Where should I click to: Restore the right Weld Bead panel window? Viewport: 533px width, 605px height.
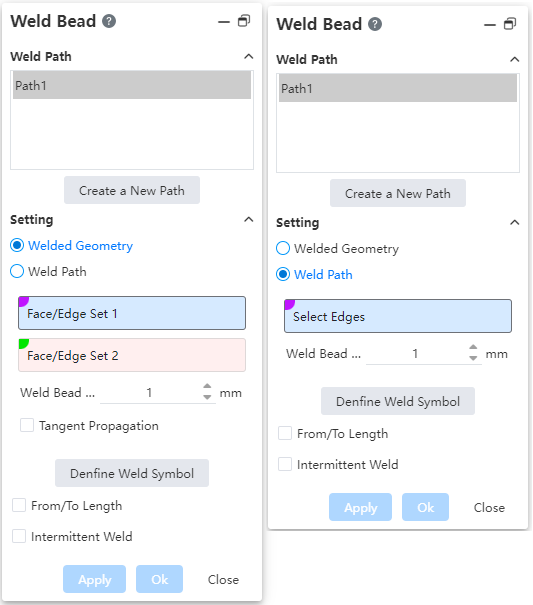click(x=510, y=24)
